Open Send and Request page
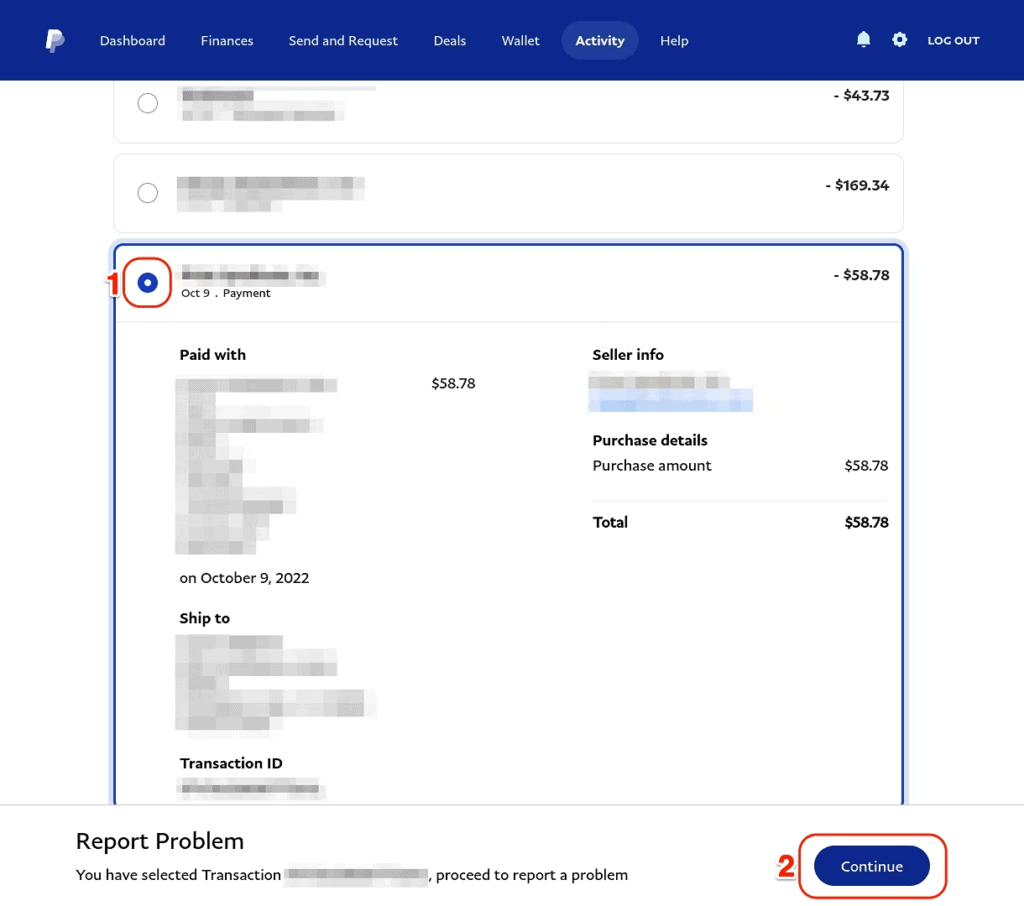Screen dimensions: 1024x906 [343, 41]
